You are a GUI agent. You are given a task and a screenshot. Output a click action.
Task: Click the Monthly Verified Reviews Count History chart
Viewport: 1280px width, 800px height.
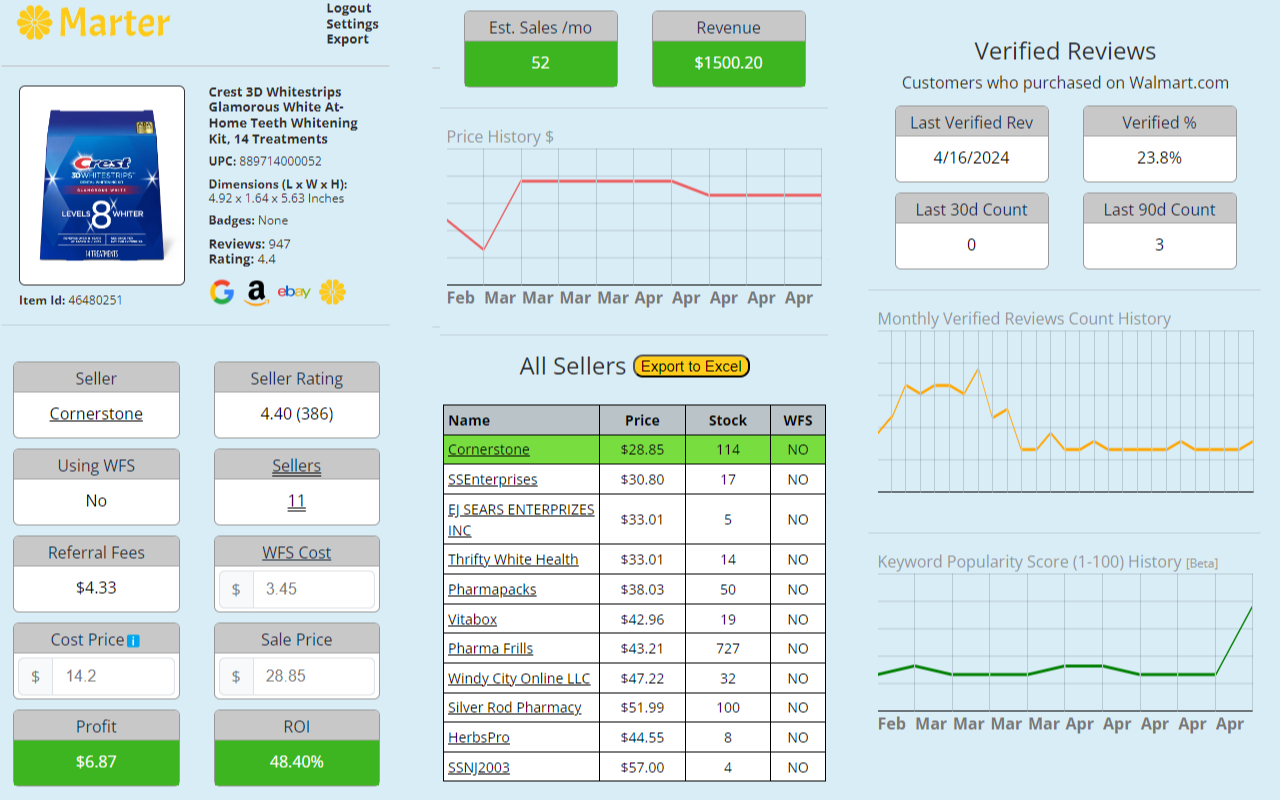pos(1065,411)
